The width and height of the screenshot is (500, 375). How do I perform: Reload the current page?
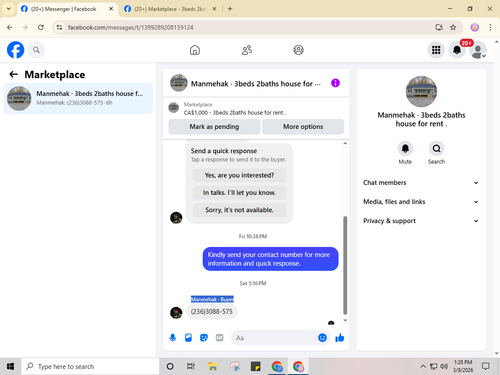pos(41,27)
